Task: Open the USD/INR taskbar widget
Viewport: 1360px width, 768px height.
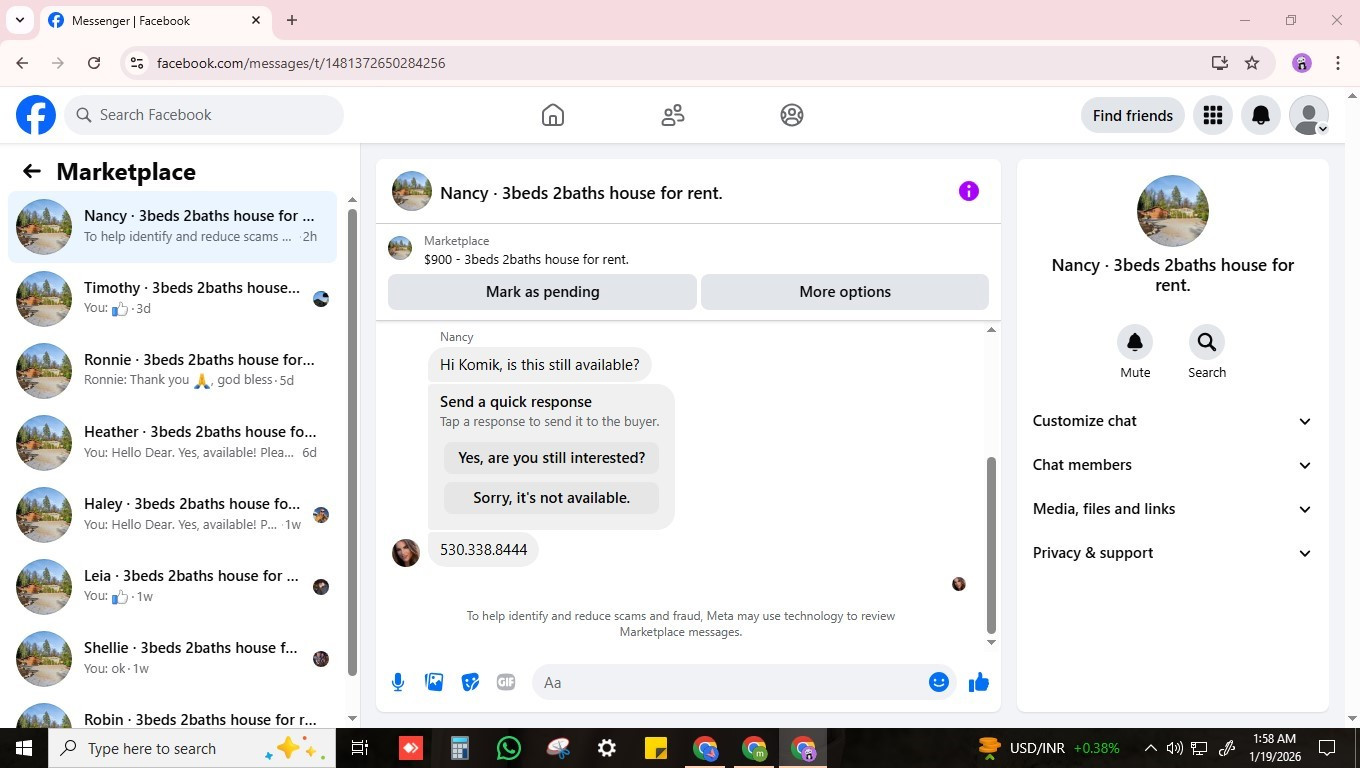Action: pos(1050,748)
